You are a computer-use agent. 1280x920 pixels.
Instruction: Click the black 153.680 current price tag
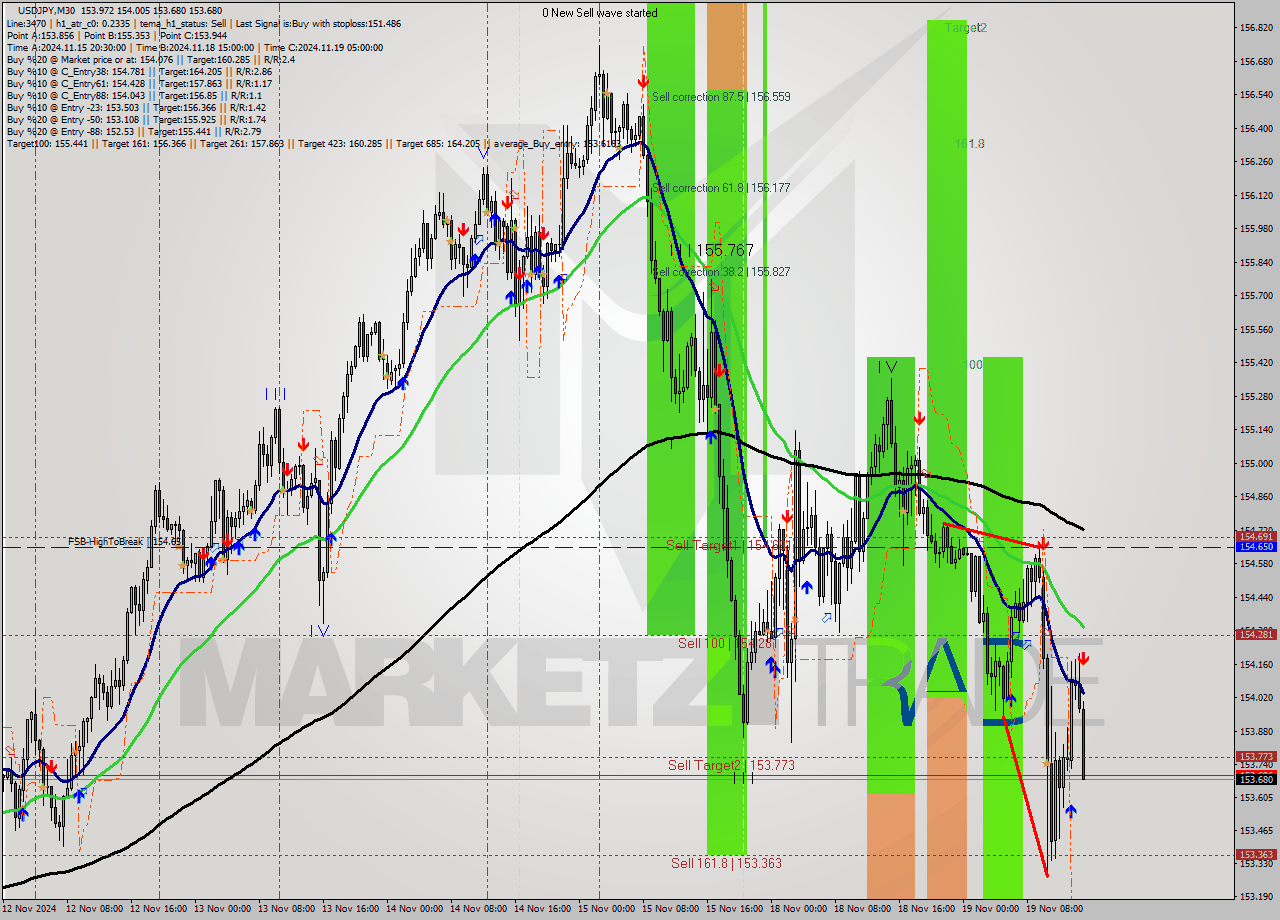1256,779
